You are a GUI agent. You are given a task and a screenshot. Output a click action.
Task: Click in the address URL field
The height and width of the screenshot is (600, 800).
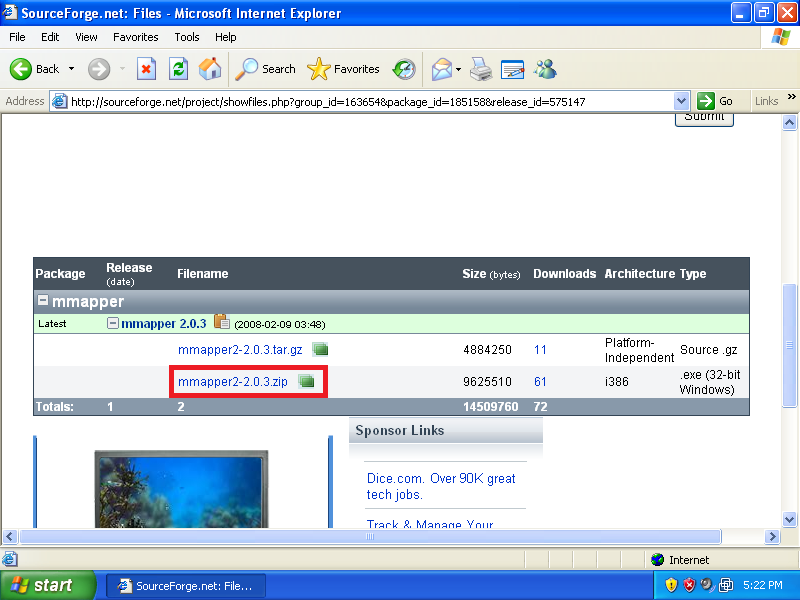pos(371,102)
